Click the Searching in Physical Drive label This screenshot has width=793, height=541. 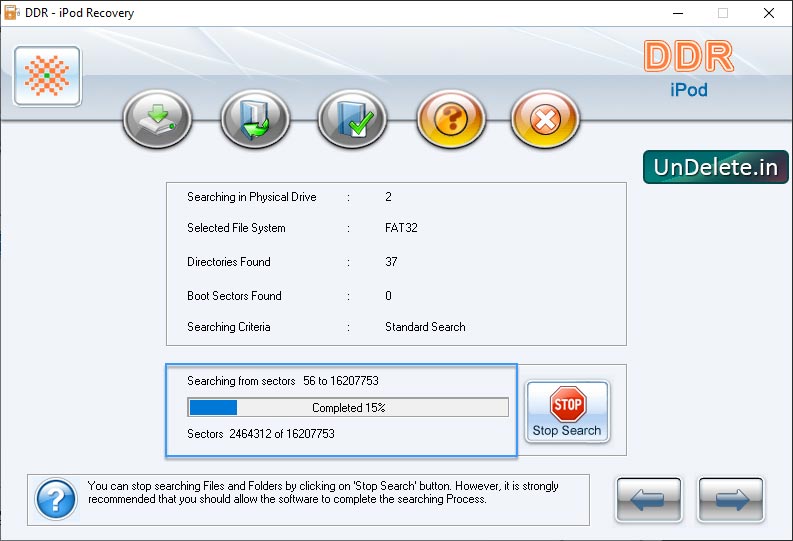(252, 197)
